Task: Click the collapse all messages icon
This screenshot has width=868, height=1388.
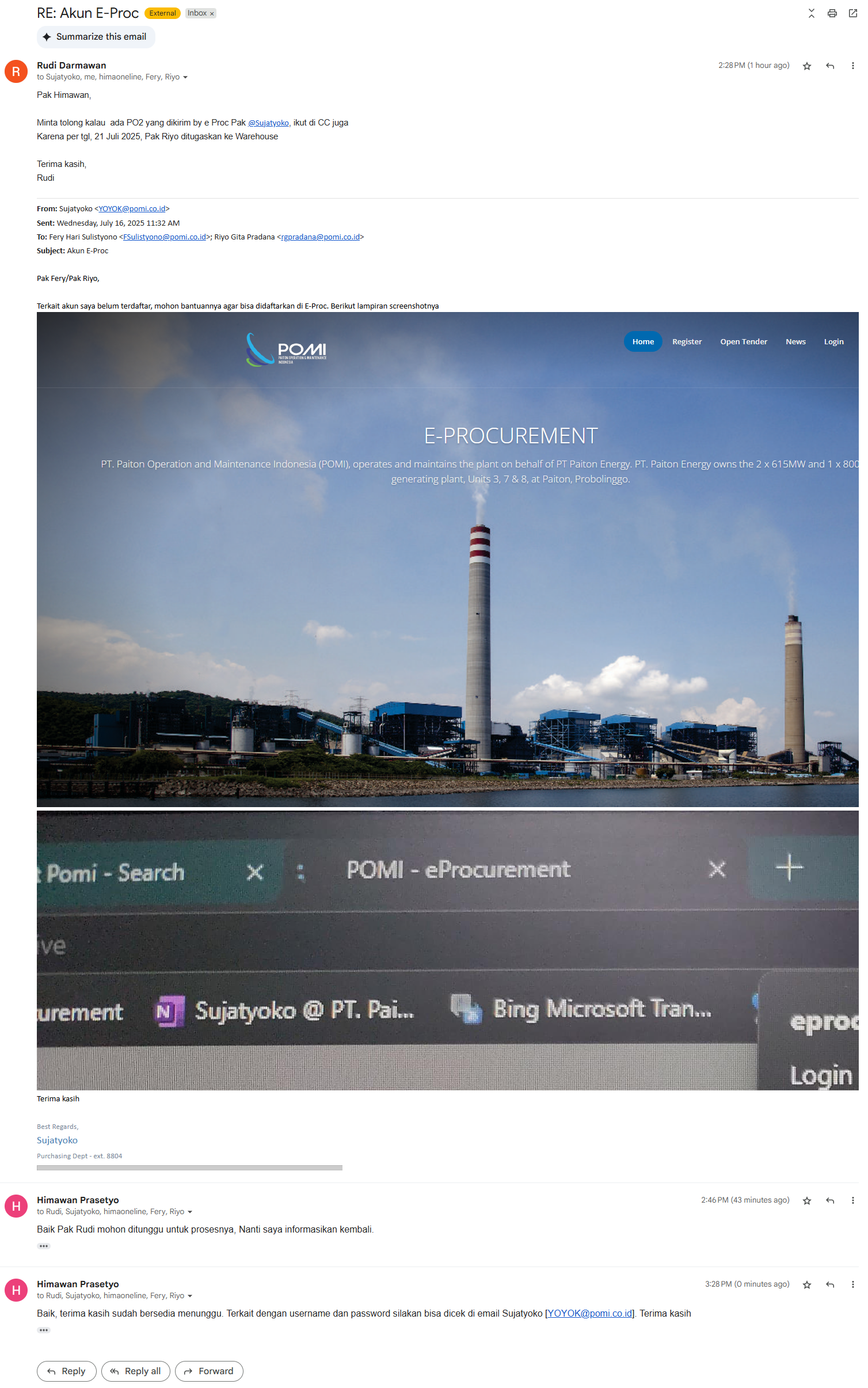Action: (811, 13)
